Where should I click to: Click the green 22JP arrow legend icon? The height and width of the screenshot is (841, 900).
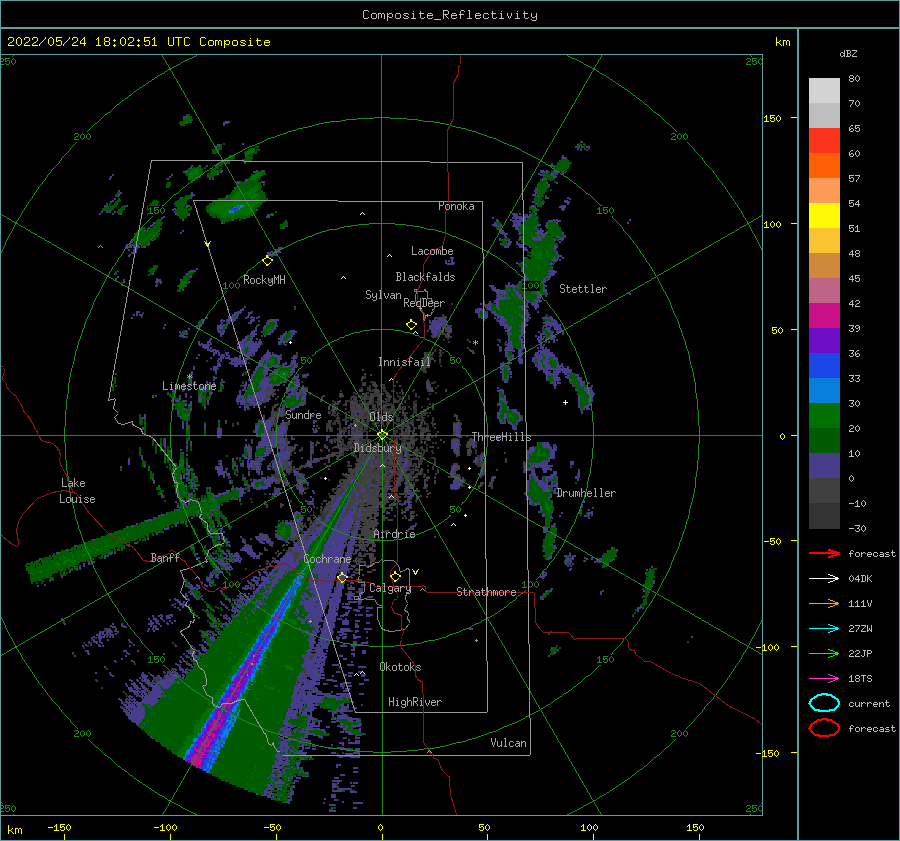(x=824, y=653)
